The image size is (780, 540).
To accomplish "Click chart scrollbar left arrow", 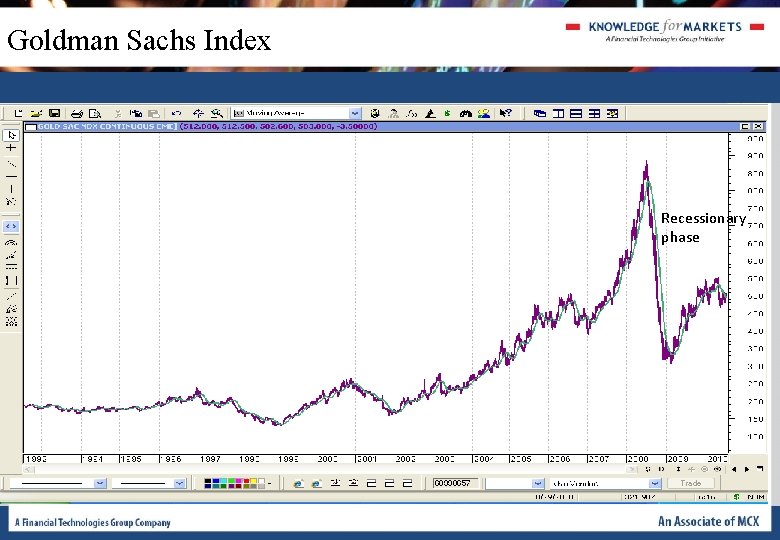I will click(x=28, y=469).
